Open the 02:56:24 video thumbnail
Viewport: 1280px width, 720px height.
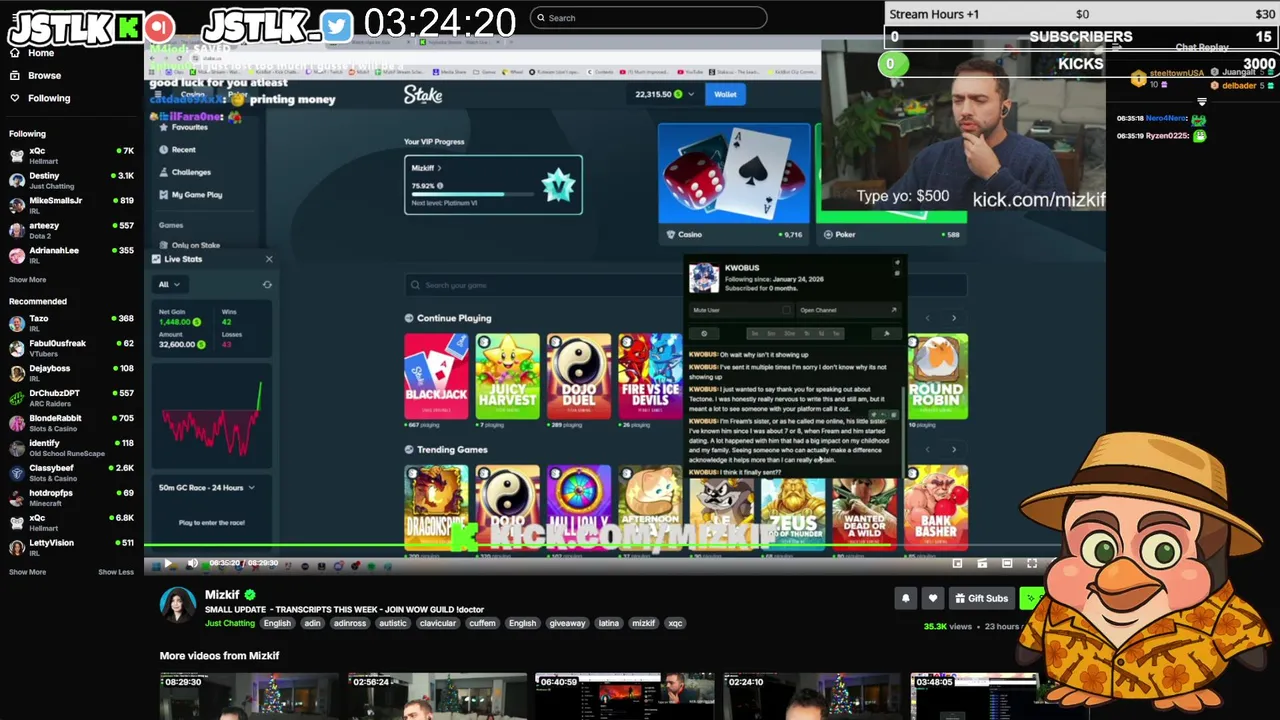click(x=437, y=696)
